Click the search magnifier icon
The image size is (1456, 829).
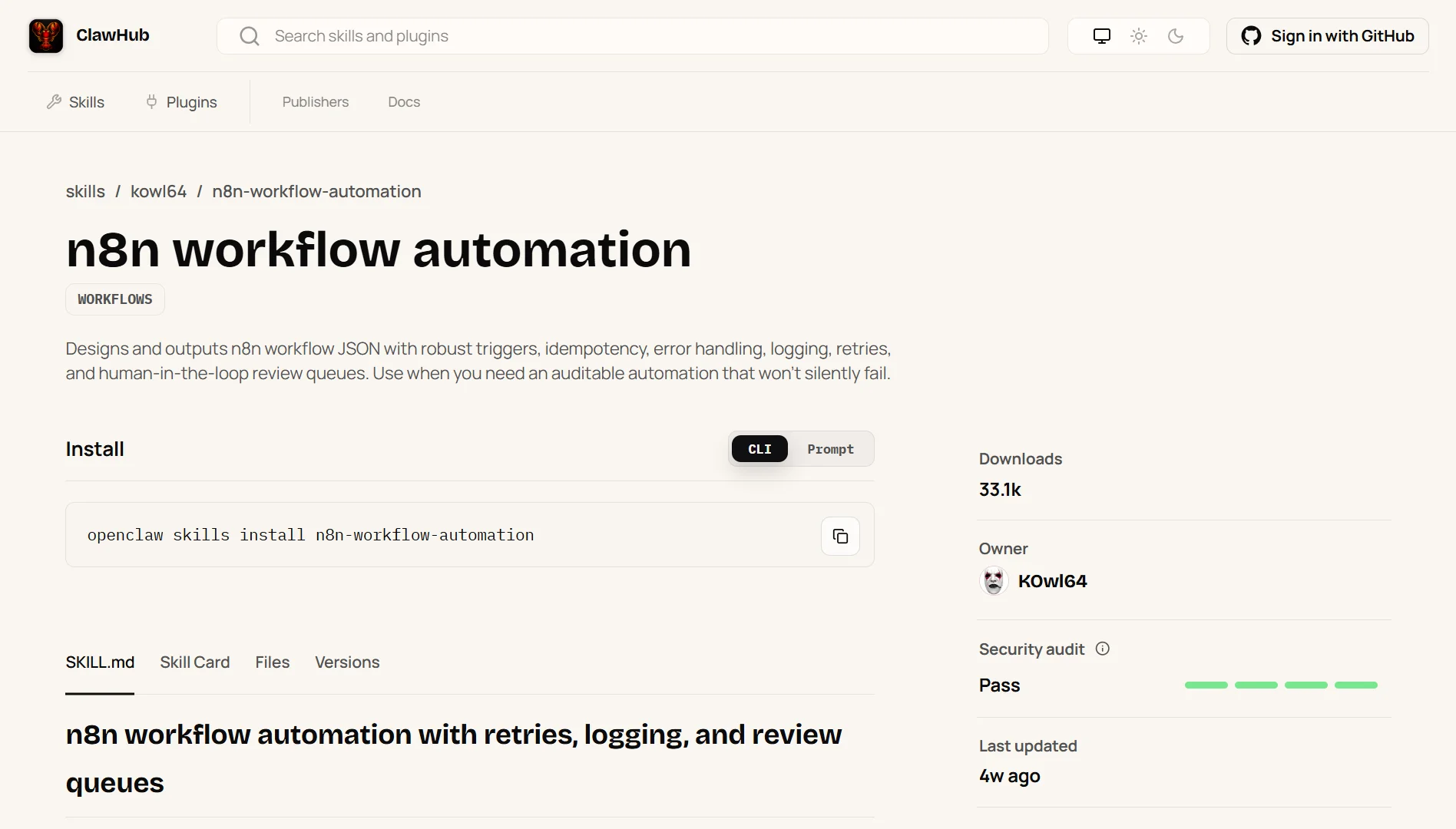250,36
